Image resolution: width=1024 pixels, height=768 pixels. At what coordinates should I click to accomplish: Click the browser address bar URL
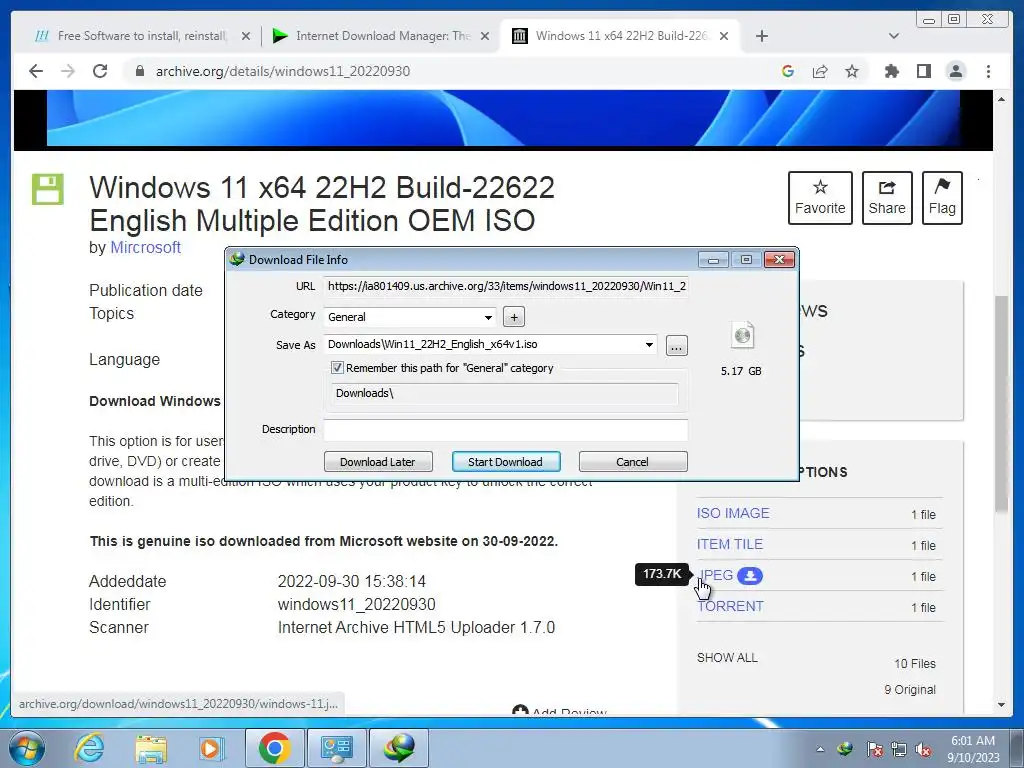(283, 71)
